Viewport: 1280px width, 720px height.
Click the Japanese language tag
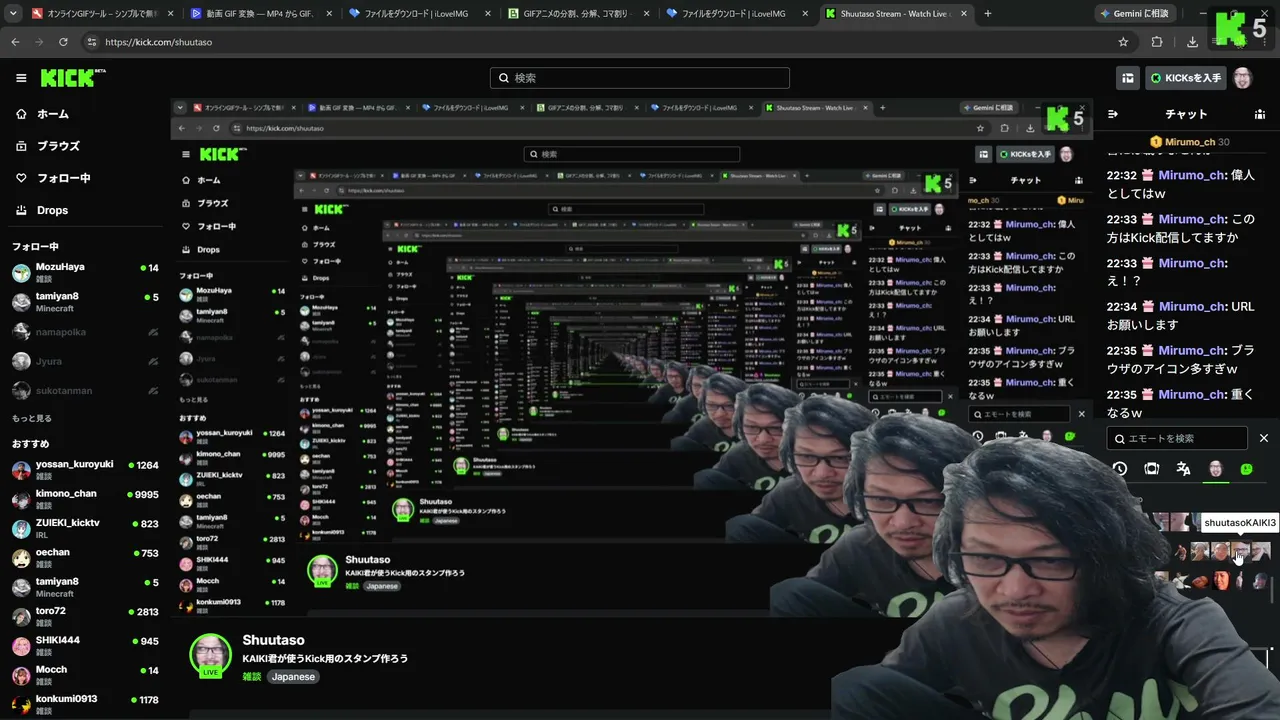(x=293, y=677)
